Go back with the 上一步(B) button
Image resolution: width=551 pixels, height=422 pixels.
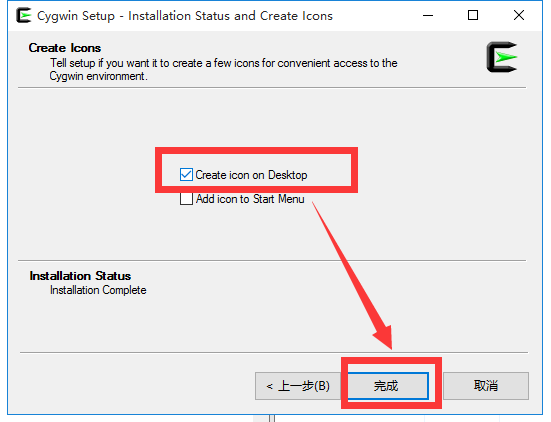point(298,386)
